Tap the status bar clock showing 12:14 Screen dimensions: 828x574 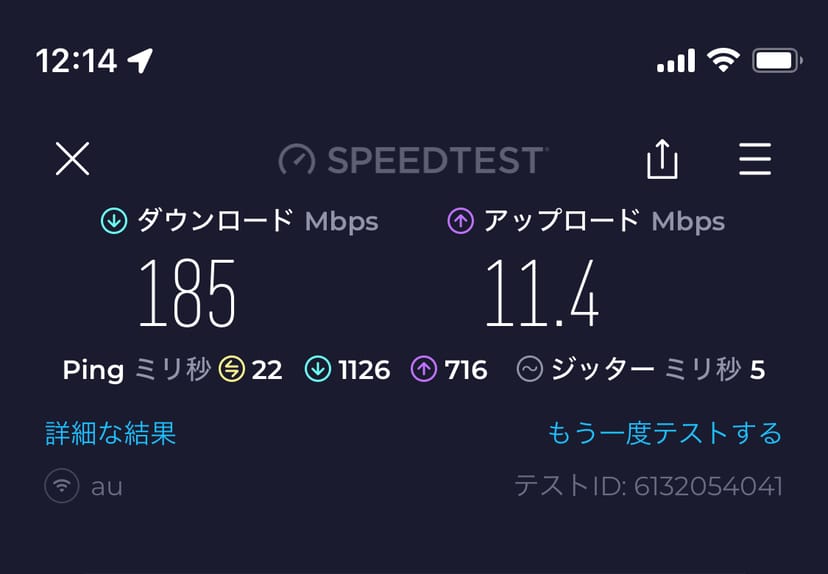[x=77, y=61]
